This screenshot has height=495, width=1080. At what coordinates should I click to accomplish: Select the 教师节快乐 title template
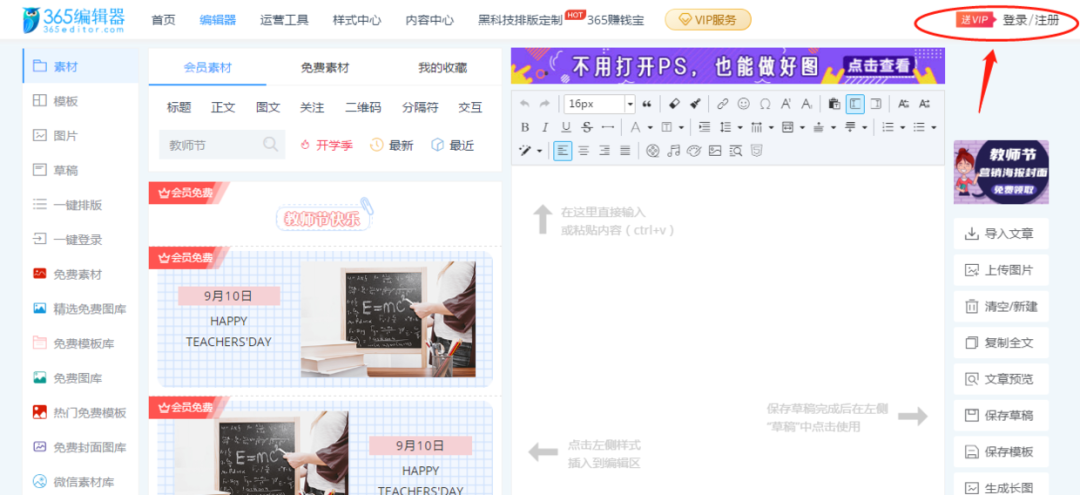coord(325,216)
